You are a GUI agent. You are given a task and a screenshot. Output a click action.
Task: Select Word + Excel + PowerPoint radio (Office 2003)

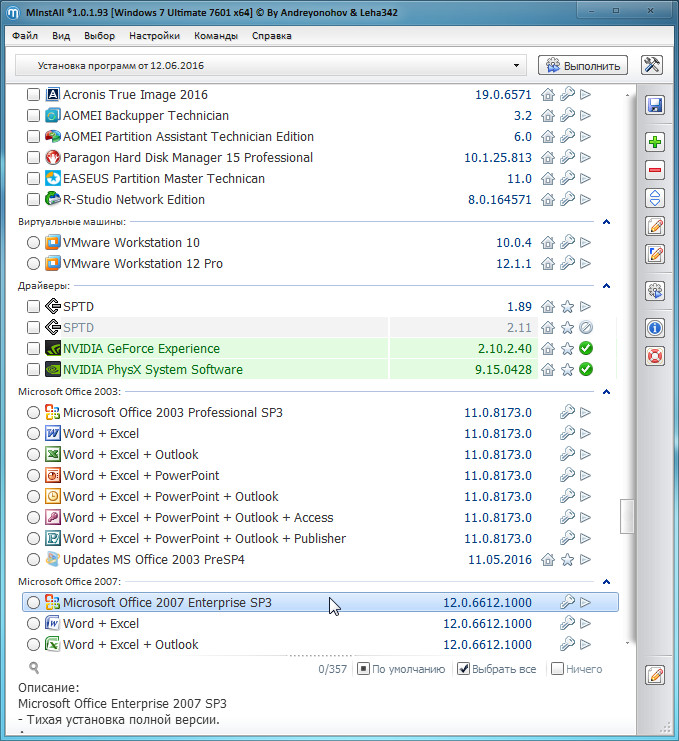33,475
